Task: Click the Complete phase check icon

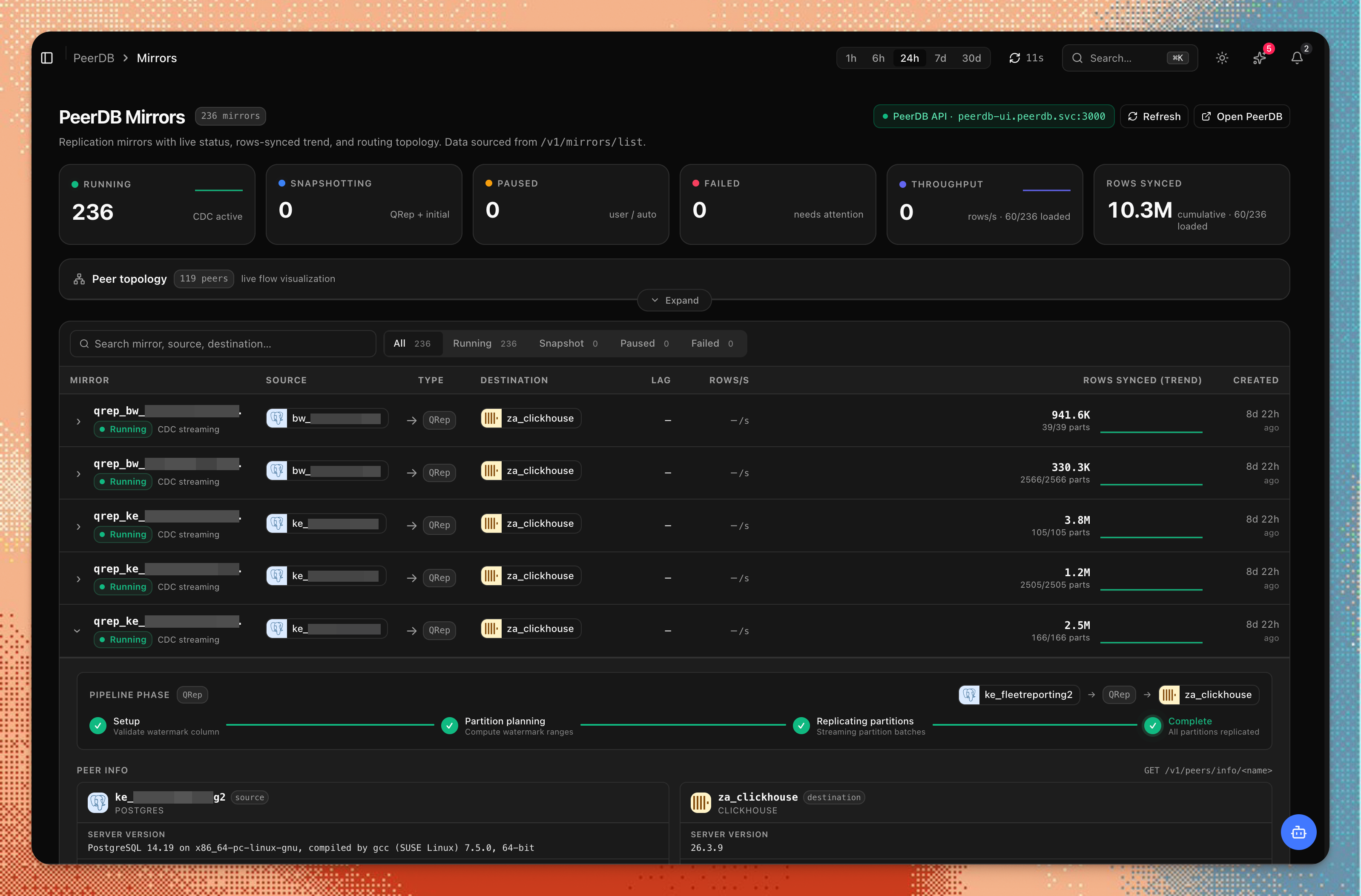Action: coord(1153,726)
